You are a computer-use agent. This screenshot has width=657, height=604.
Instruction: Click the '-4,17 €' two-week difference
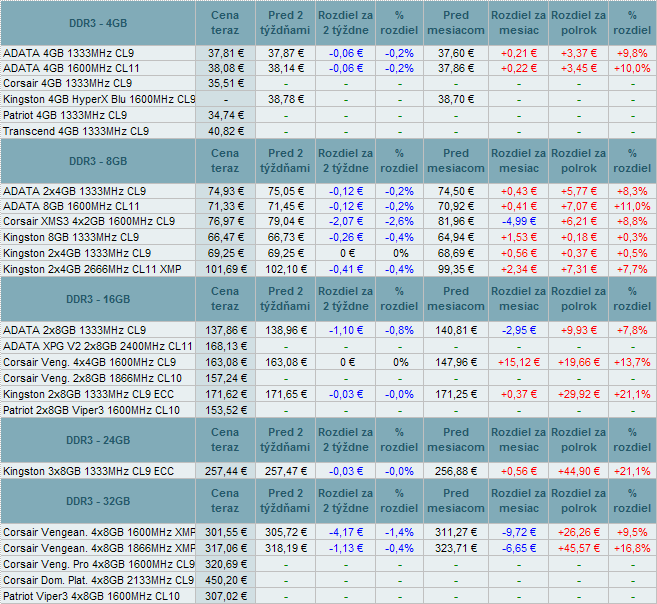coord(346,532)
